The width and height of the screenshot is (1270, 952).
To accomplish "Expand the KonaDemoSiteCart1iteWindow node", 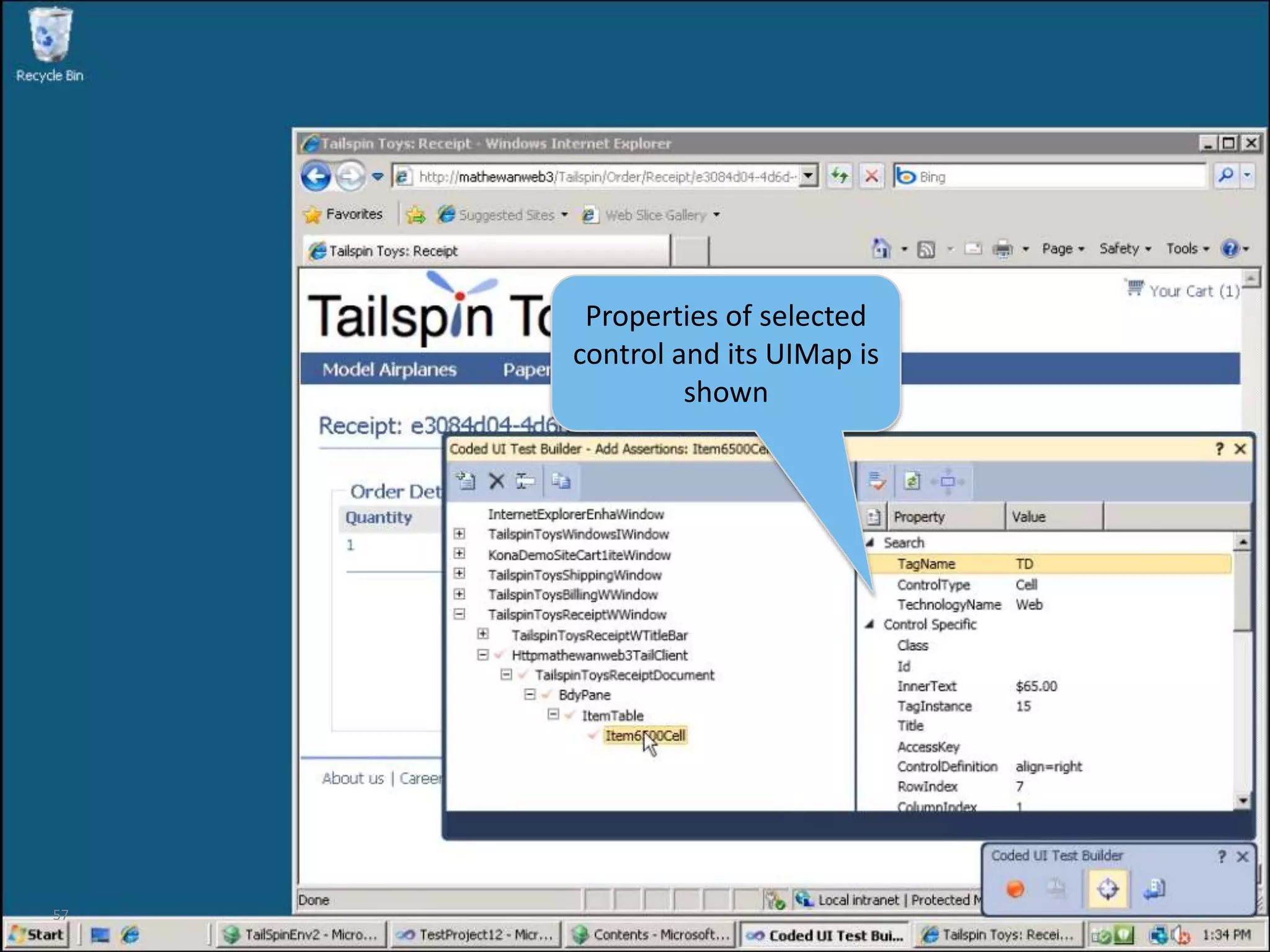I will click(x=459, y=553).
